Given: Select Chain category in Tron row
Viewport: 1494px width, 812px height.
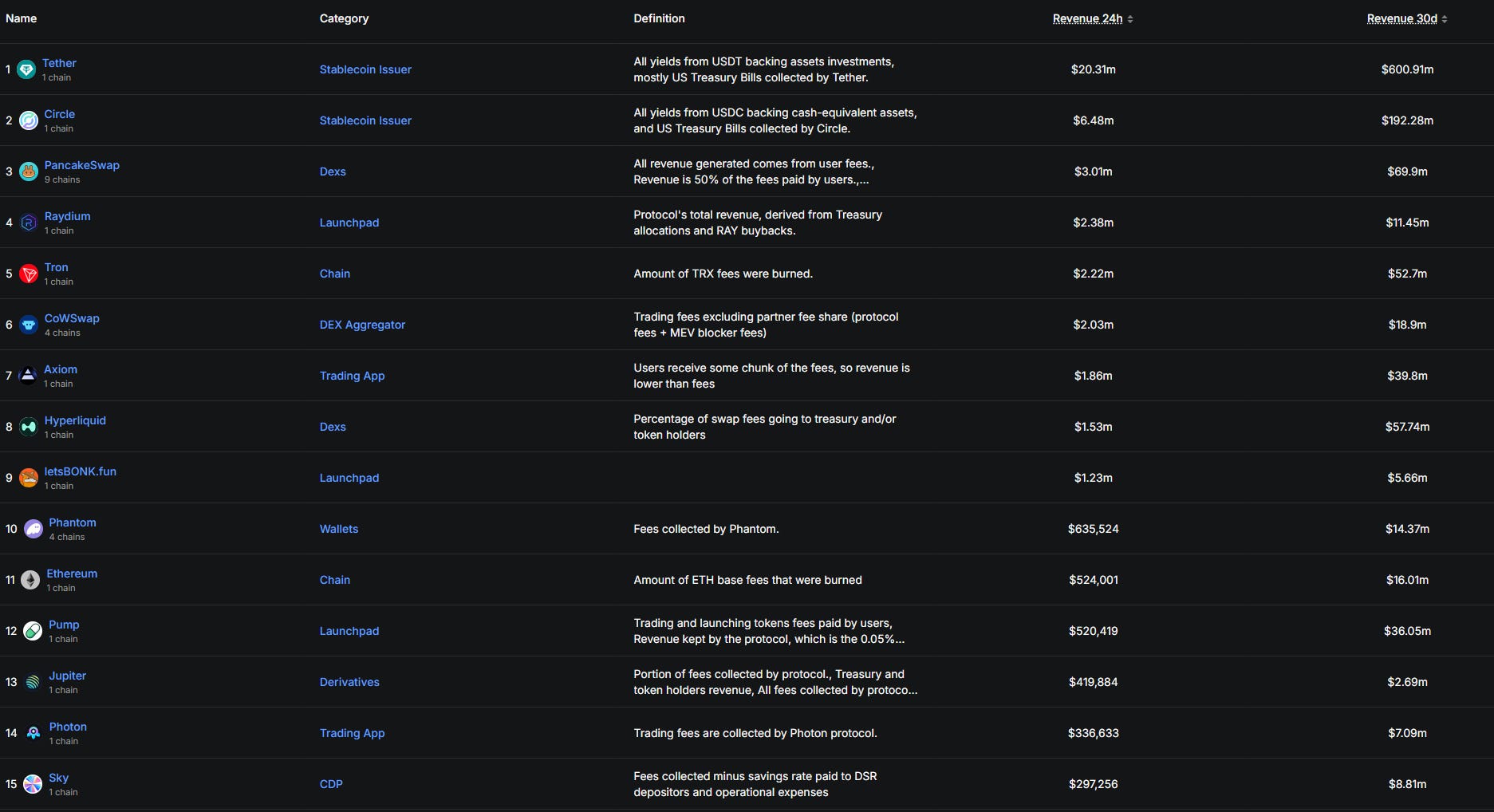Looking at the screenshot, I should pyautogui.click(x=335, y=274).
